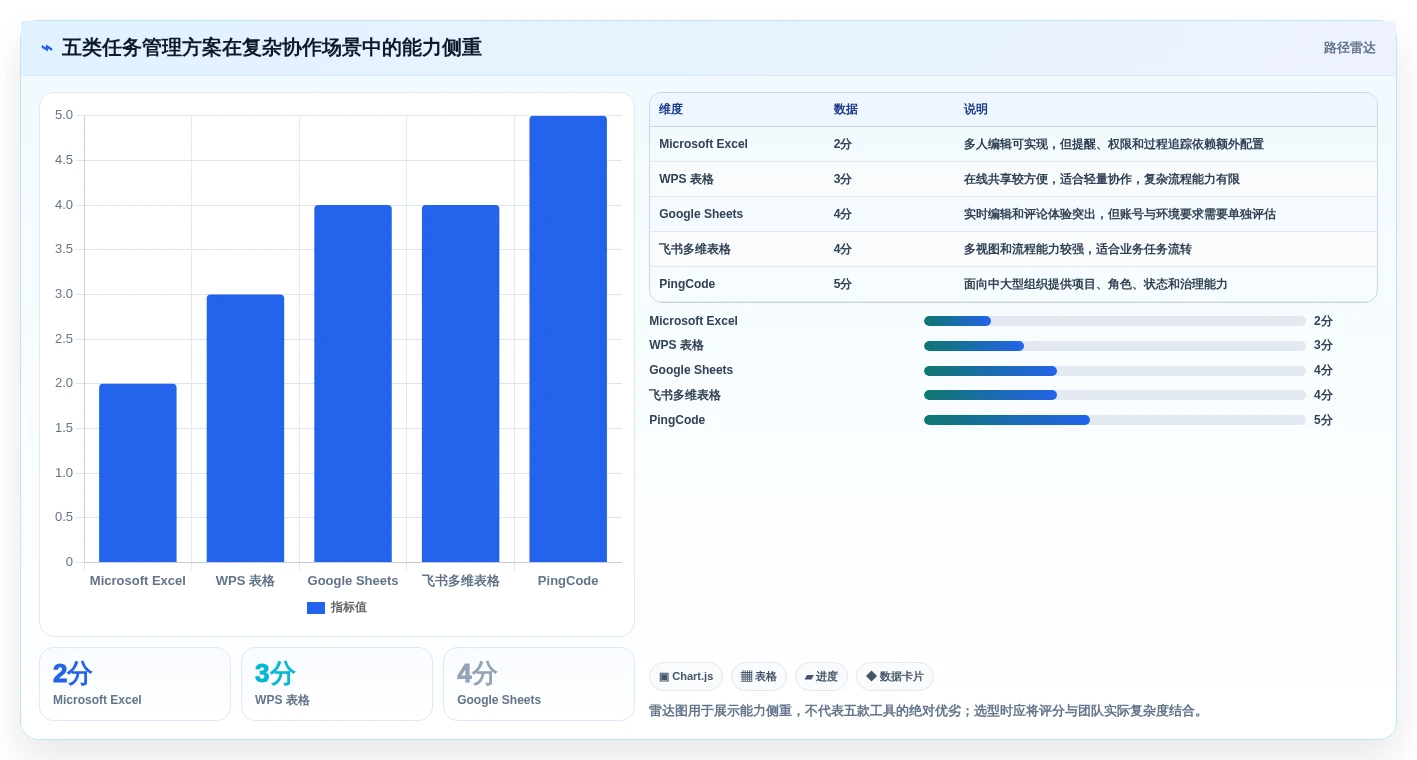1417x760 pixels.
Task: Select the Chart.js chip
Action: (686, 677)
